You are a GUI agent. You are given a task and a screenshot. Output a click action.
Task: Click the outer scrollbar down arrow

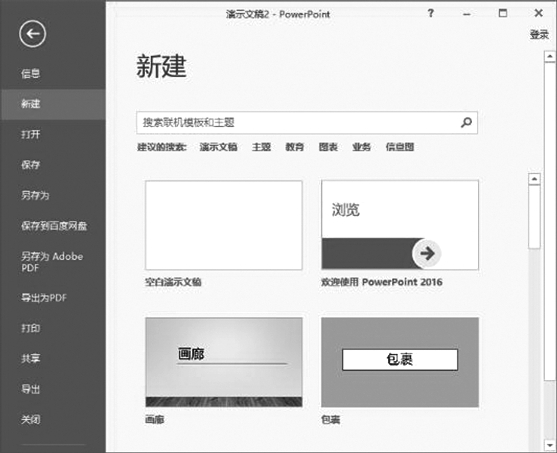[x=550, y=444]
